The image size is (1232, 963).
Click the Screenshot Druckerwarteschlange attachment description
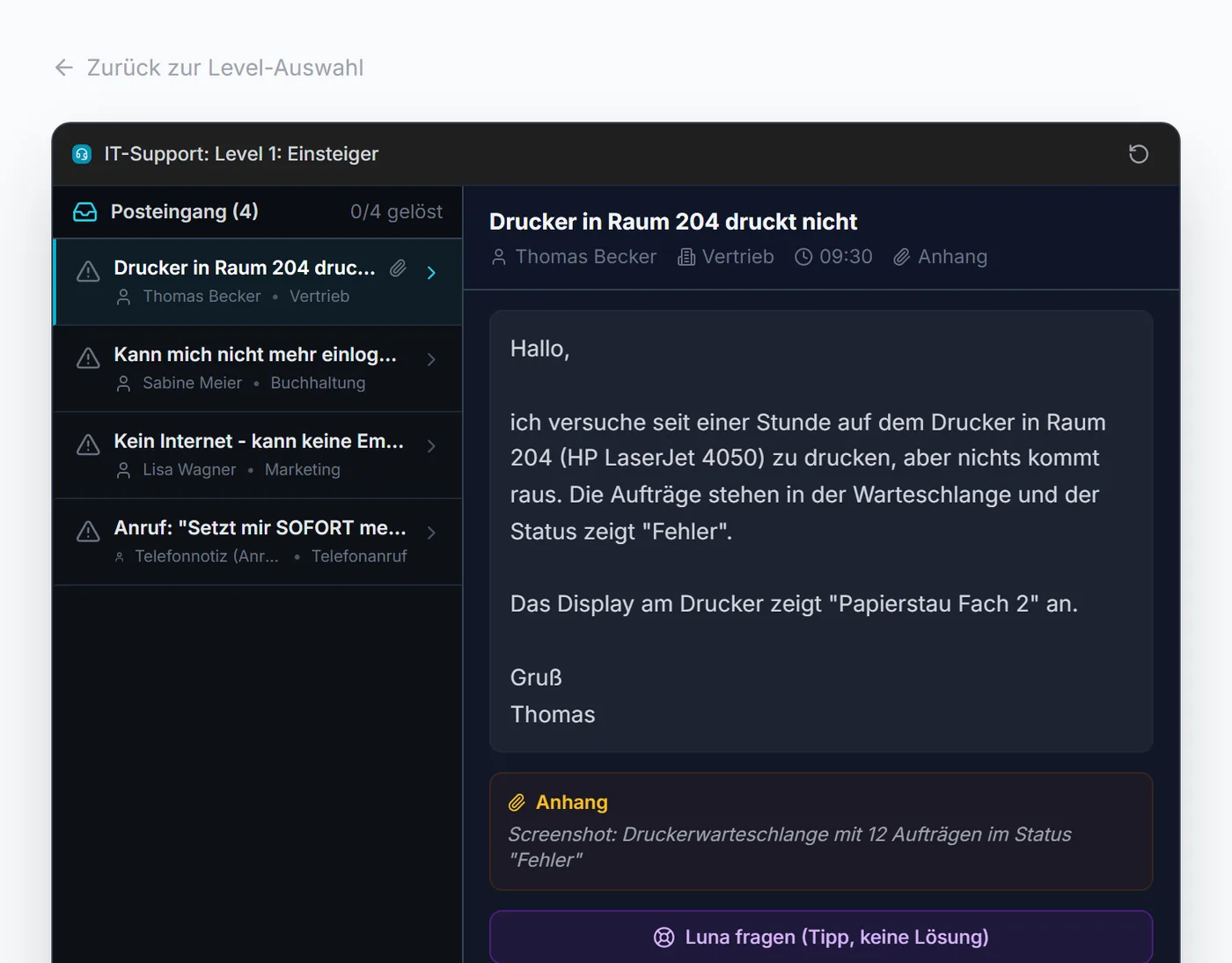(789, 847)
